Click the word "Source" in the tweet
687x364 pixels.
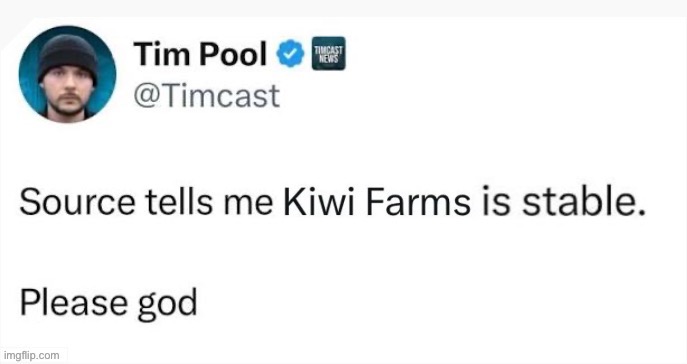point(78,202)
